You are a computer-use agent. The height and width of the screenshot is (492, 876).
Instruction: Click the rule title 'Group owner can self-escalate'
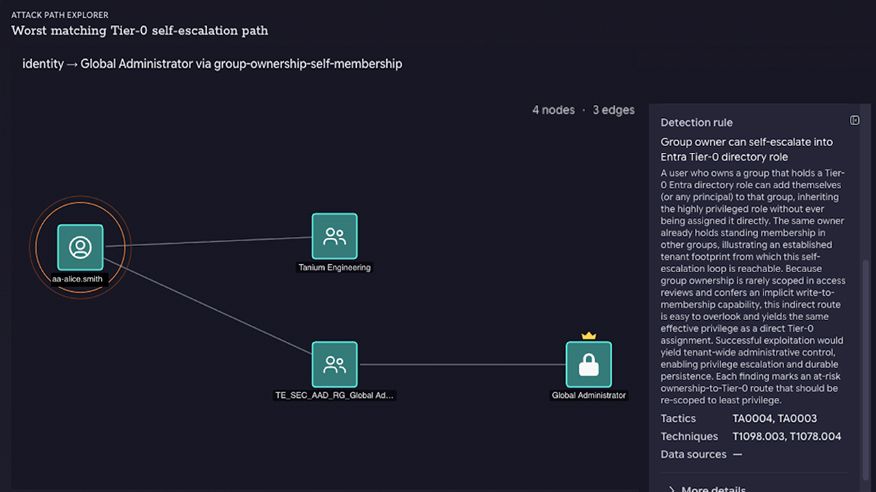(746, 149)
